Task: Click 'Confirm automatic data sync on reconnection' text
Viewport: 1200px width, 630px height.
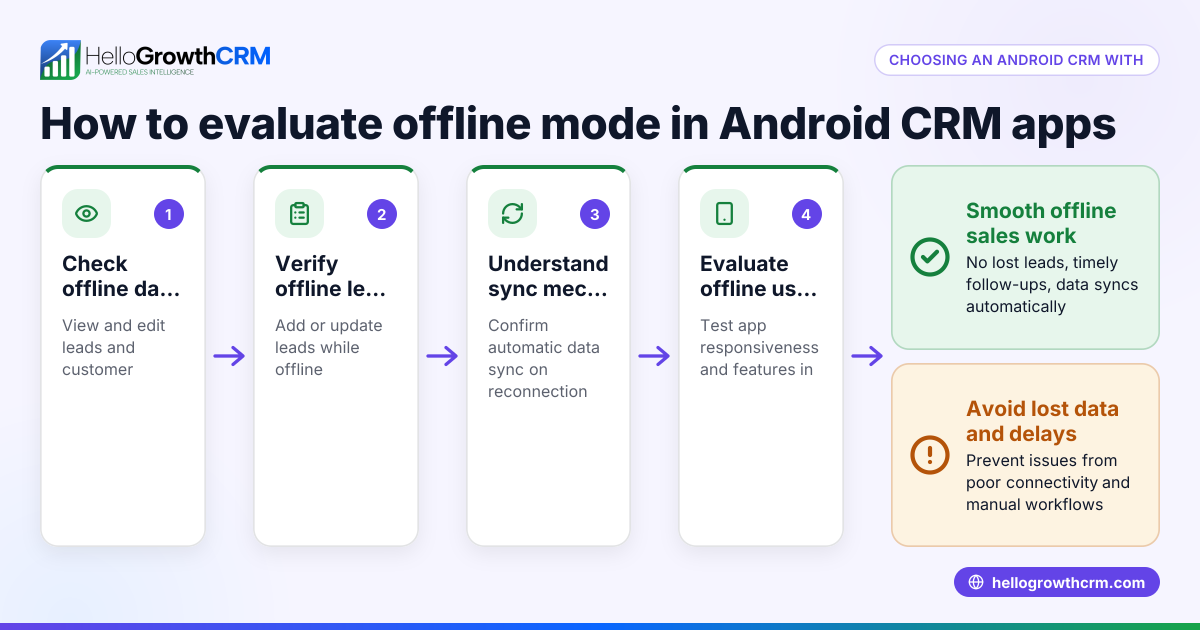Action: click(x=544, y=358)
